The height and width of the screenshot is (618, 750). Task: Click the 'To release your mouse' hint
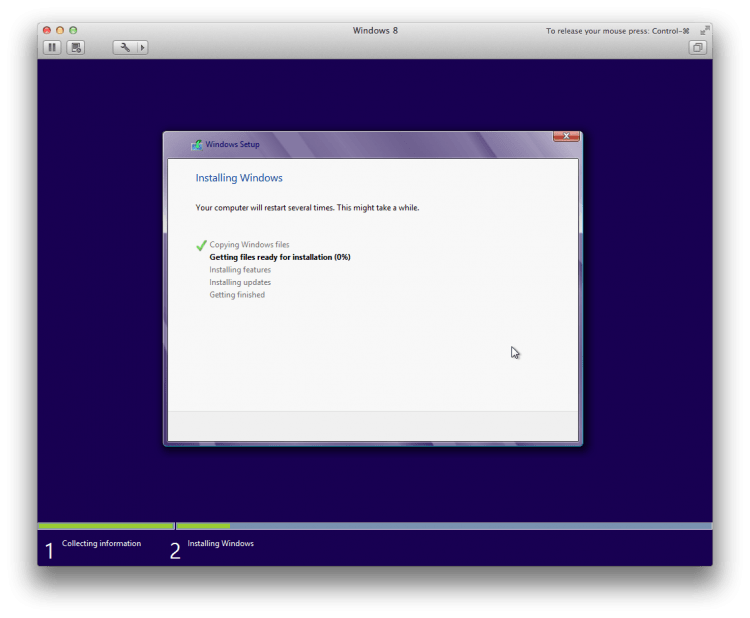(x=618, y=31)
